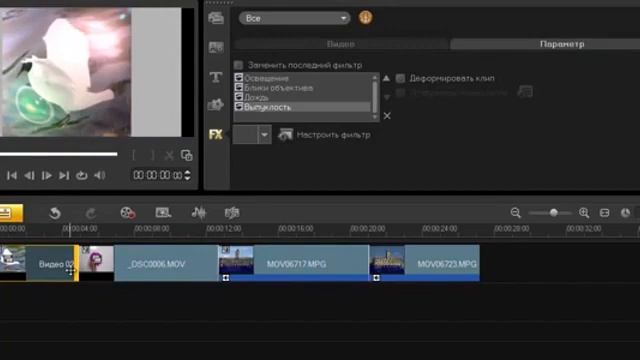640x360 pixels.
Task: Open the Title (T) library icon
Action: pyautogui.click(x=216, y=77)
